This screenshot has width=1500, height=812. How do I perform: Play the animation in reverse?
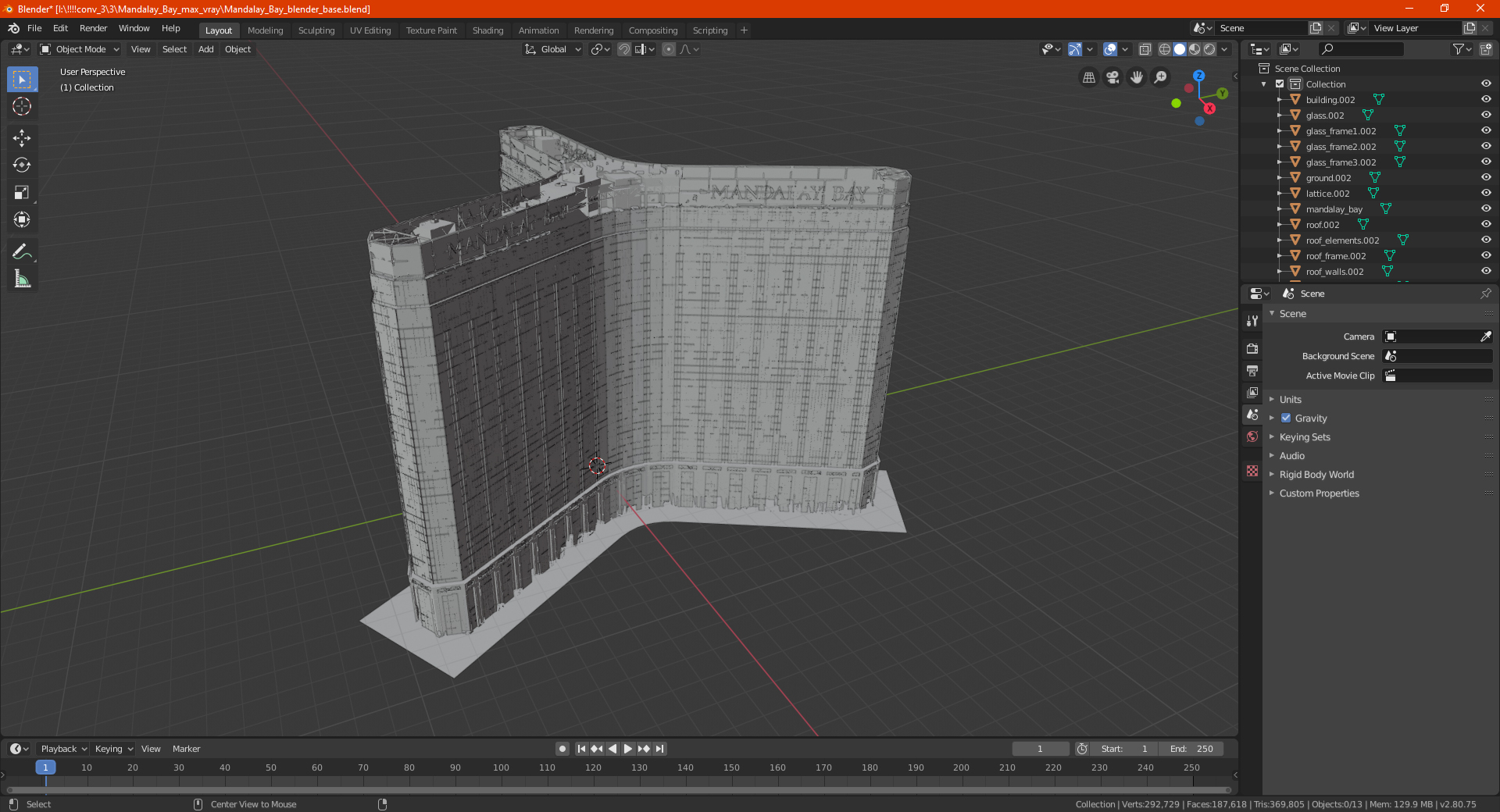tap(612, 749)
